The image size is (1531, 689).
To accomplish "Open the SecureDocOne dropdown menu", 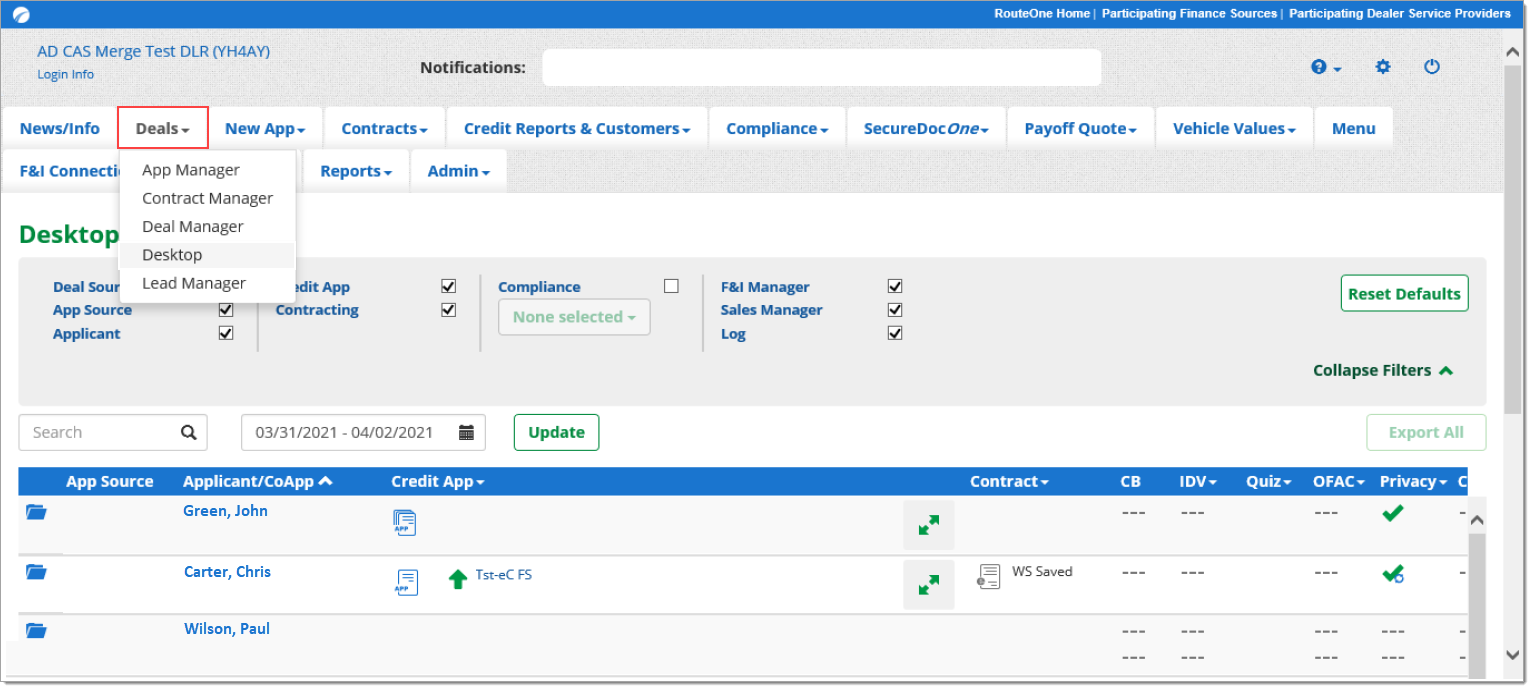I will (926, 128).
